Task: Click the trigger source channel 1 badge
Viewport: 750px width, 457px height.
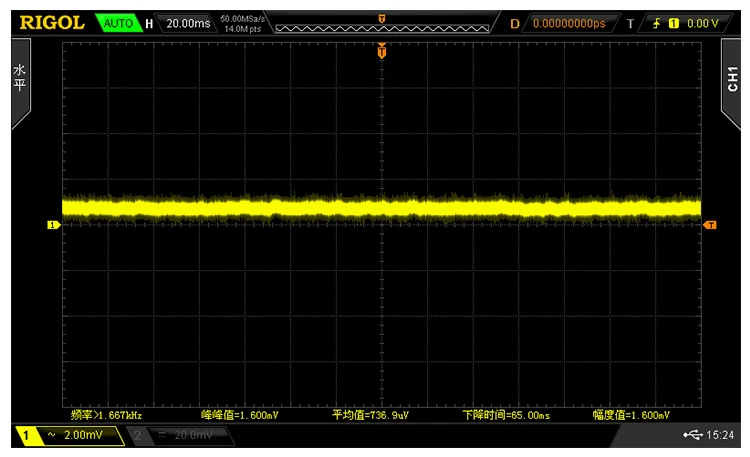Action: (x=673, y=23)
